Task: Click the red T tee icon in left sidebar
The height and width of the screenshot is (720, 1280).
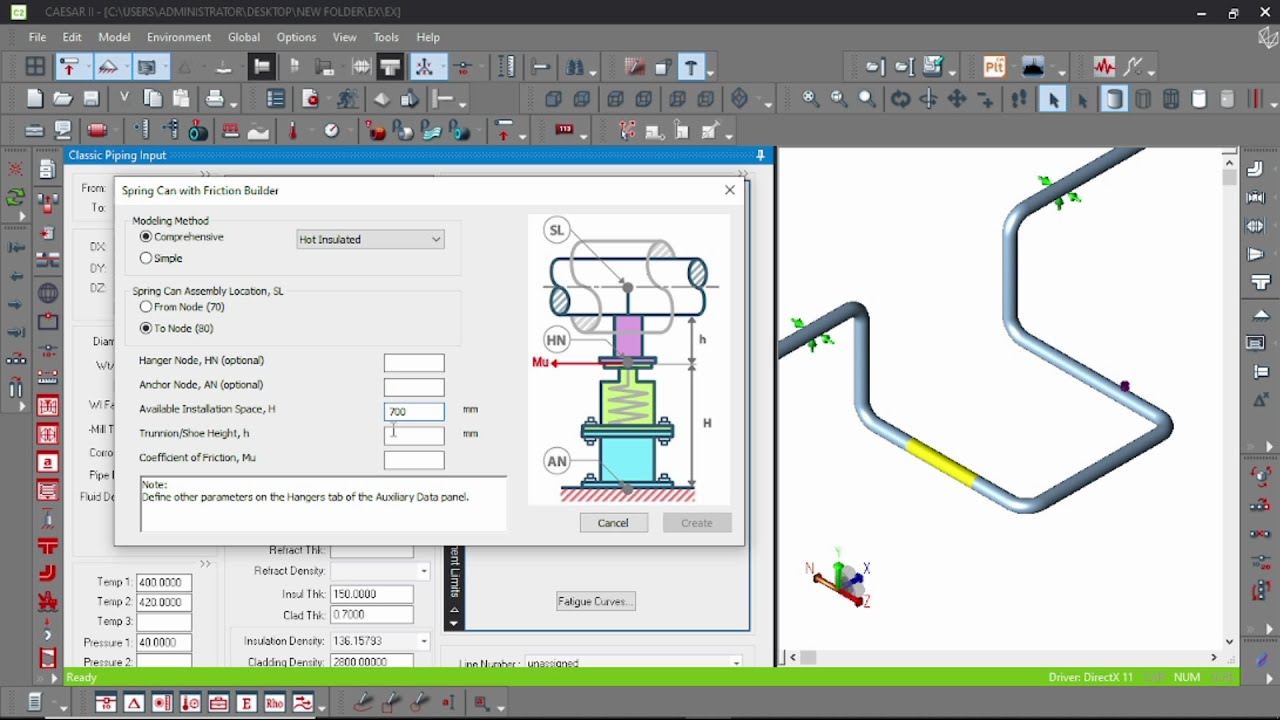Action: tap(47, 546)
